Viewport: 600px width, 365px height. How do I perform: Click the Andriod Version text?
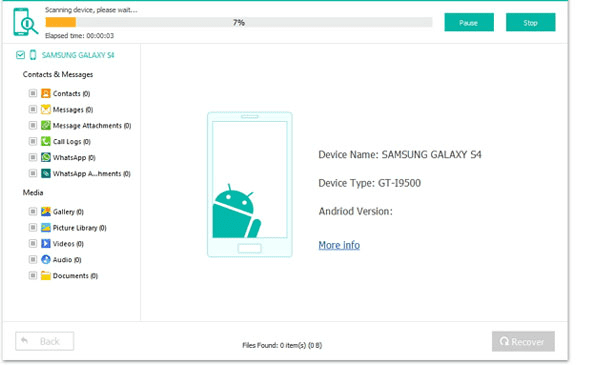(355, 211)
